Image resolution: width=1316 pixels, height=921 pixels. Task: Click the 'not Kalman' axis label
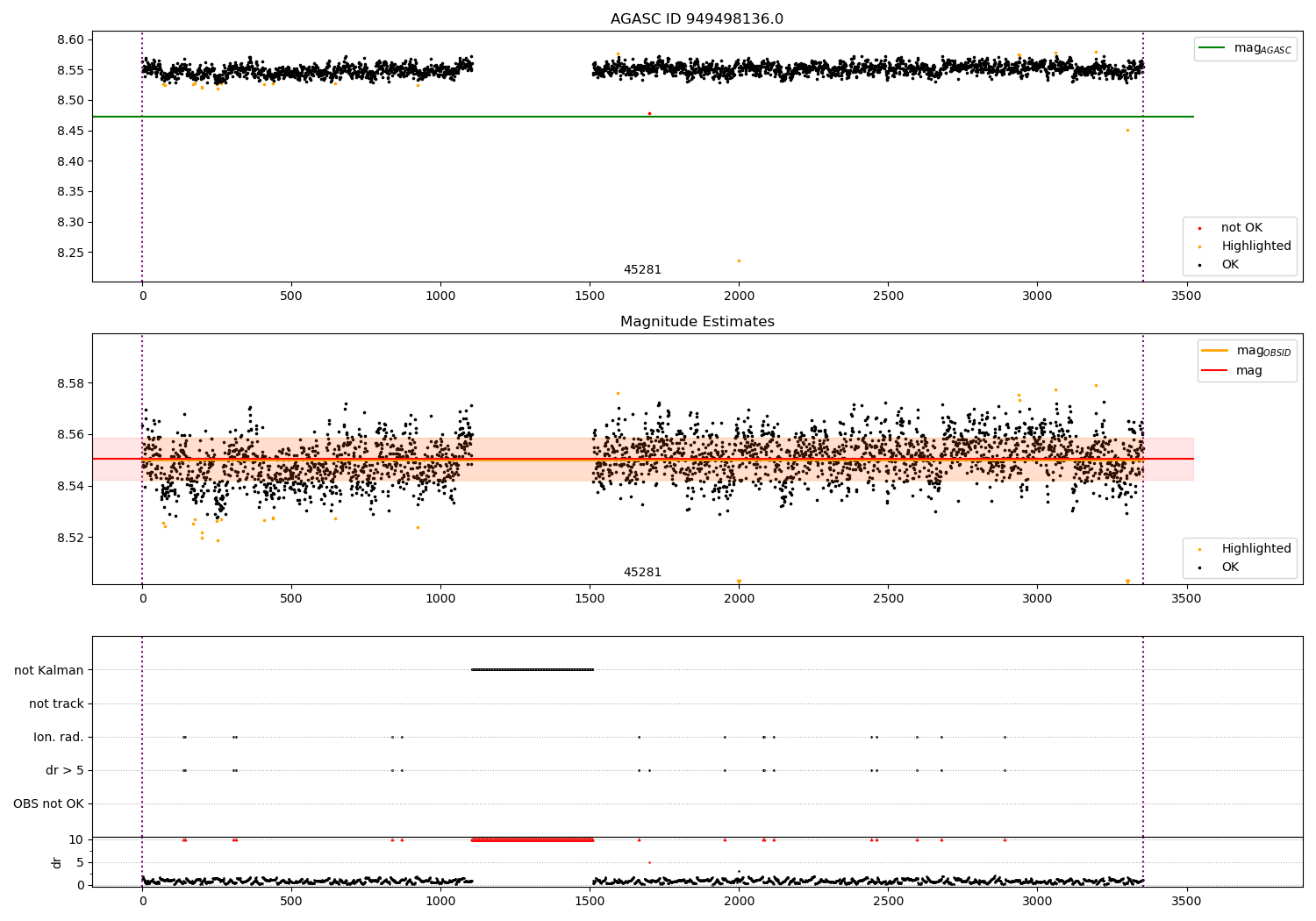coord(49,671)
